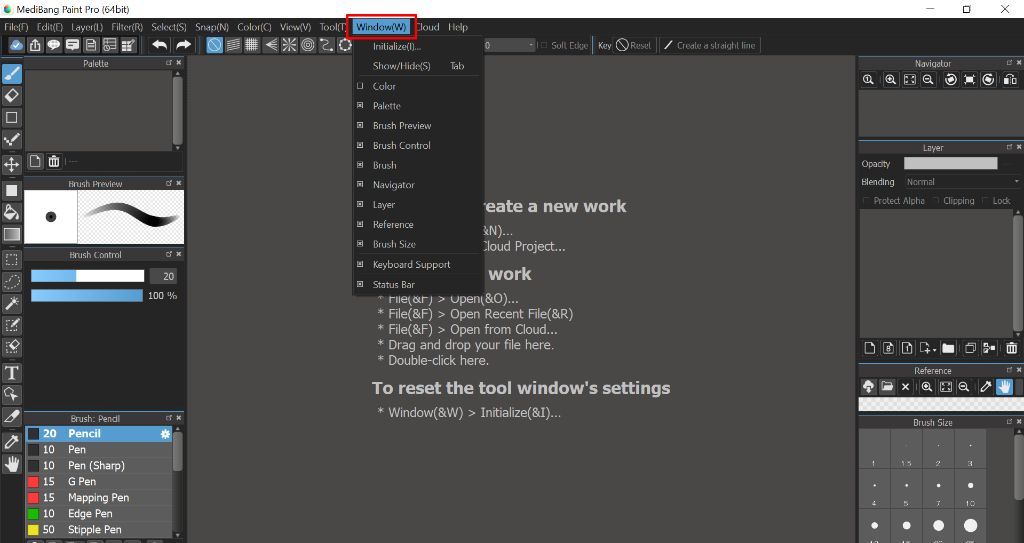Adjust the layer Opacity slider
This screenshot has height=543, width=1024.
coord(950,163)
